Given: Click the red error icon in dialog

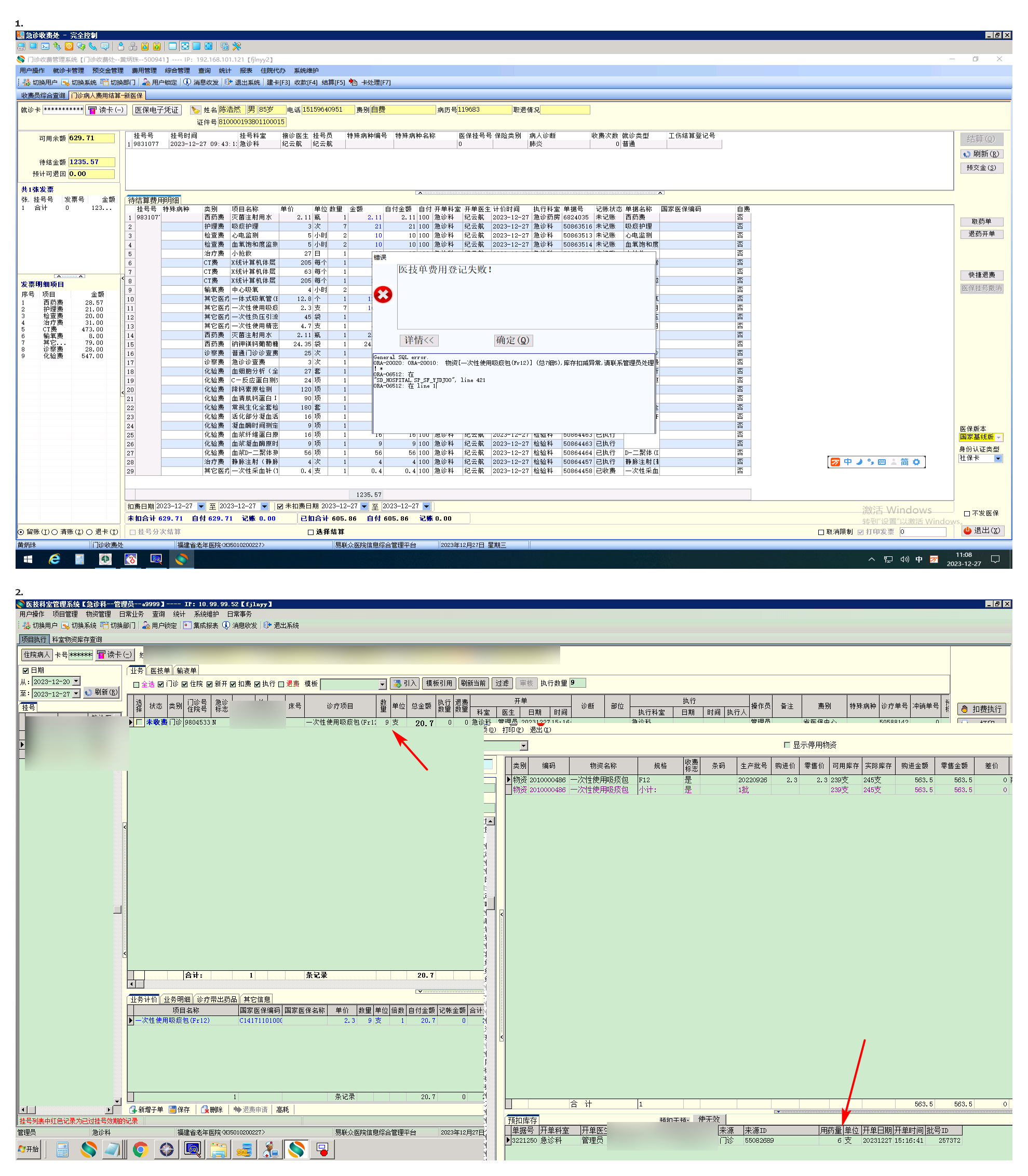Looking at the screenshot, I should 383,295.
